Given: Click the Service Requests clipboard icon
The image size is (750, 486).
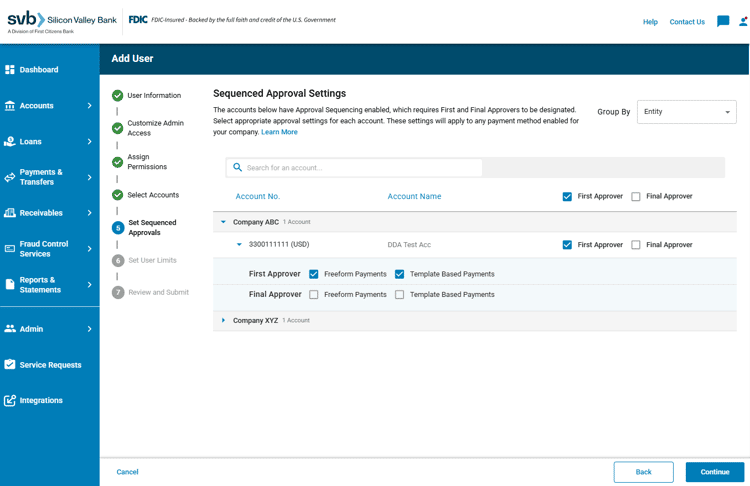Looking at the screenshot, I should click(x=10, y=364).
